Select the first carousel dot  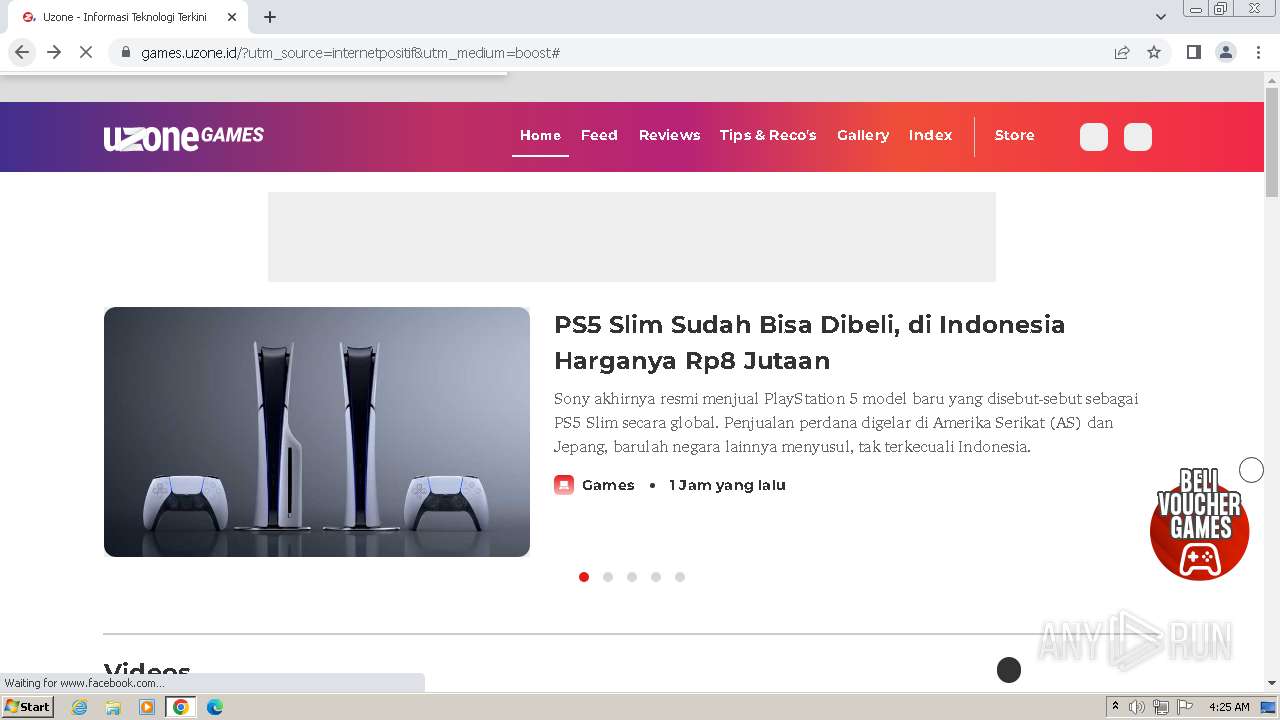584,577
